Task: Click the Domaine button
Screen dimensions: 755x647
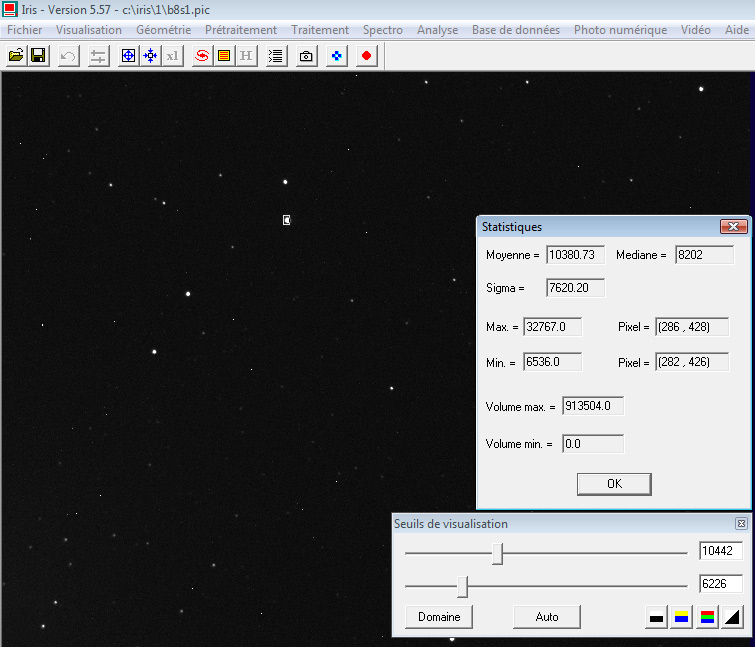Action: click(439, 617)
